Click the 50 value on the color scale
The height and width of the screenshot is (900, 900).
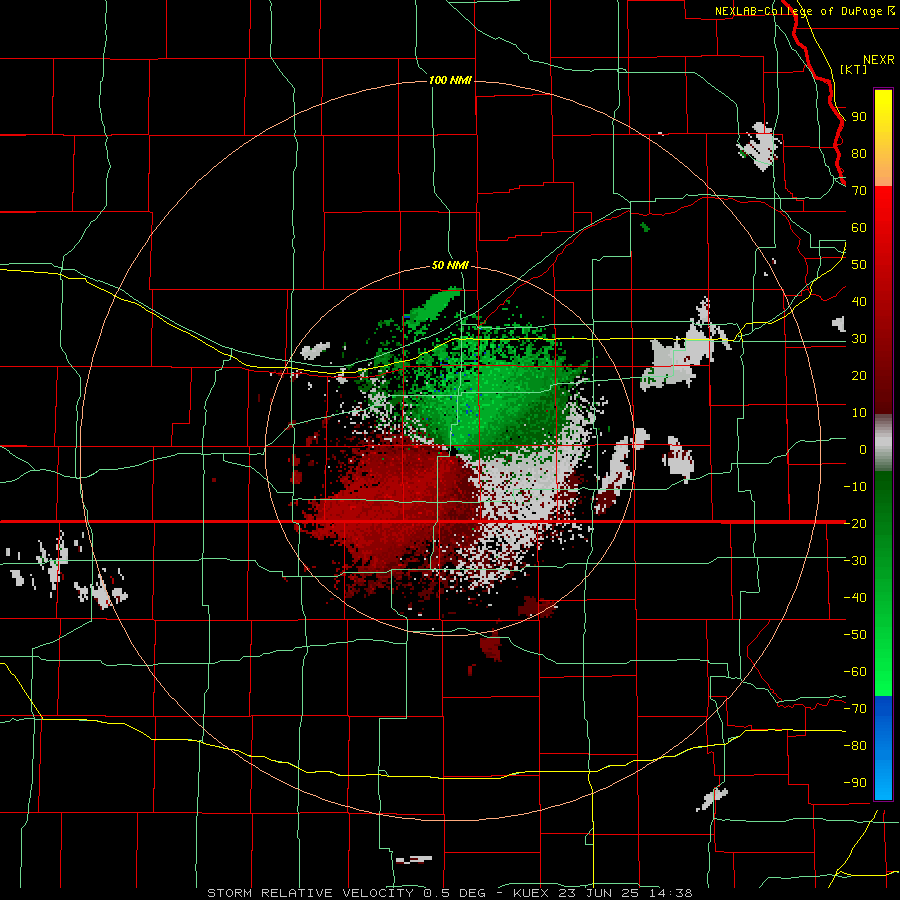click(859, 265)
